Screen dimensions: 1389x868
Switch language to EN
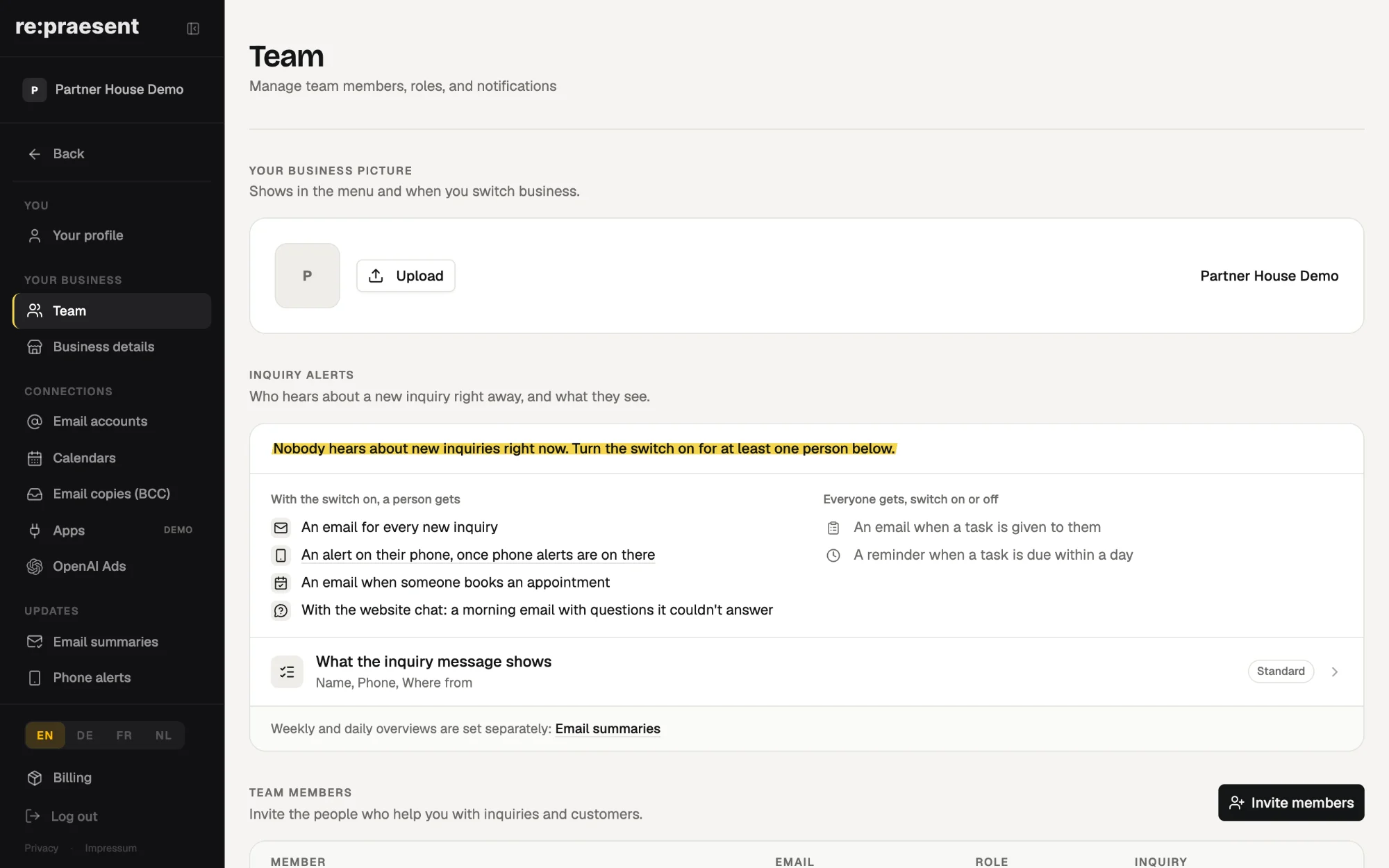pyautogui.click(x=45, y=735)
